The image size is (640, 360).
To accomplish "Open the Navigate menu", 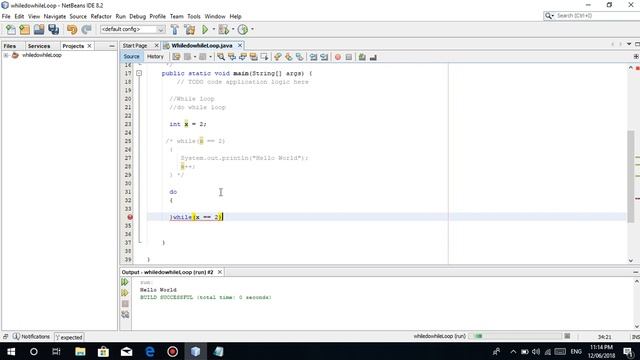I will (x=55, y=16).
